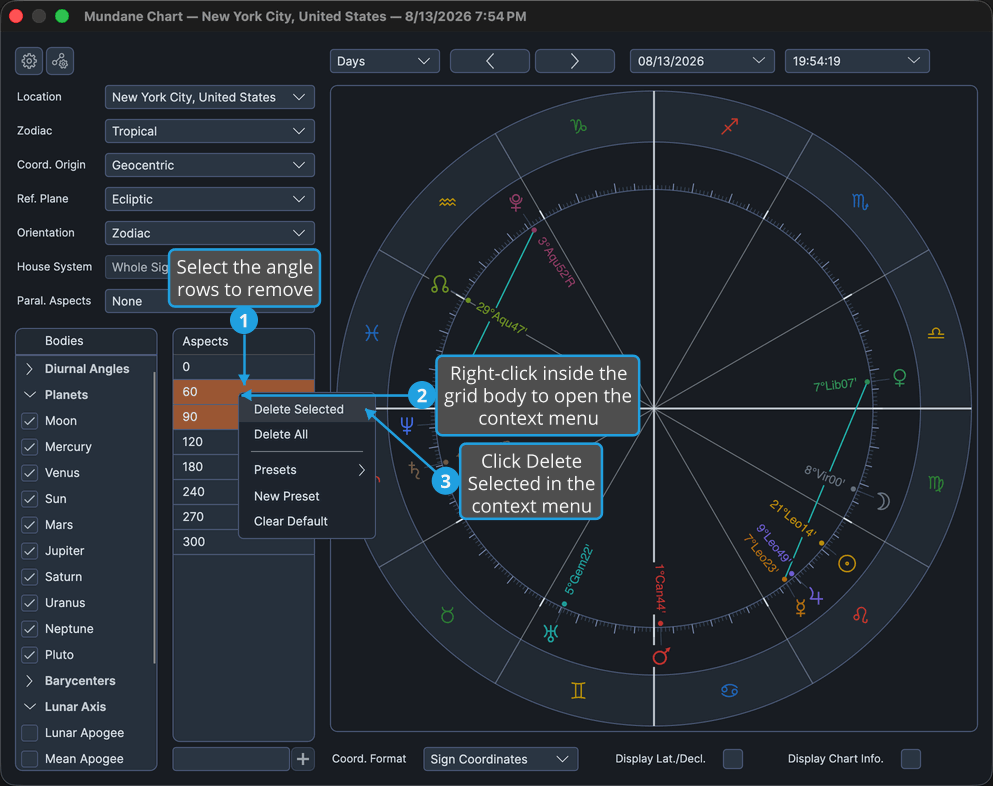Click the Mercury glyph in the chart
This screenshot has height=786, width=993.
800,607
